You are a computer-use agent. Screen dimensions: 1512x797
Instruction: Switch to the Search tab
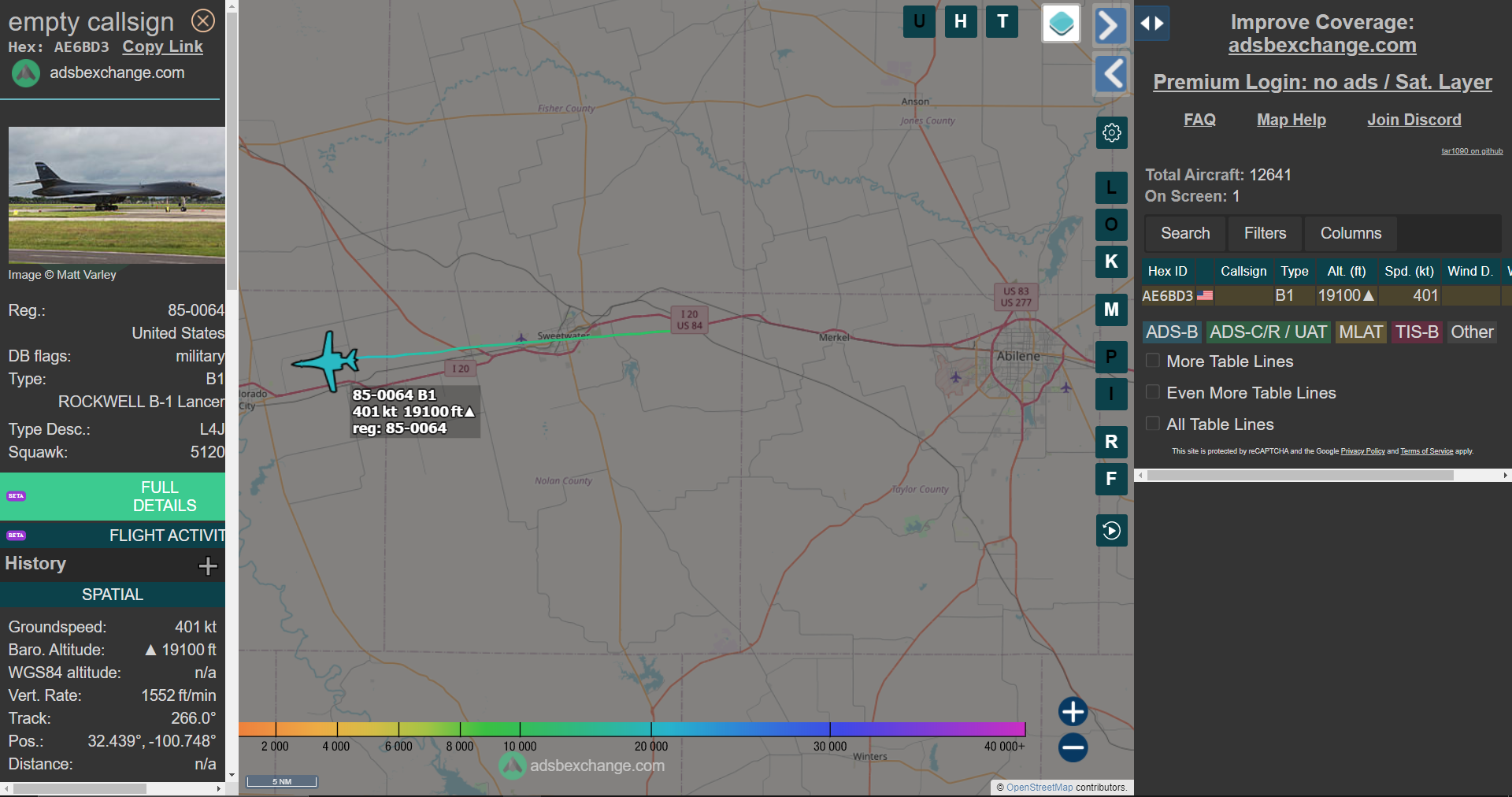point(1185,233)
